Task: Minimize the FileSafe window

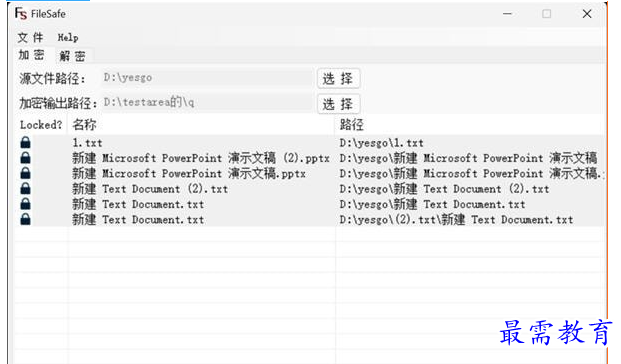Action: [x=507, y=14]
